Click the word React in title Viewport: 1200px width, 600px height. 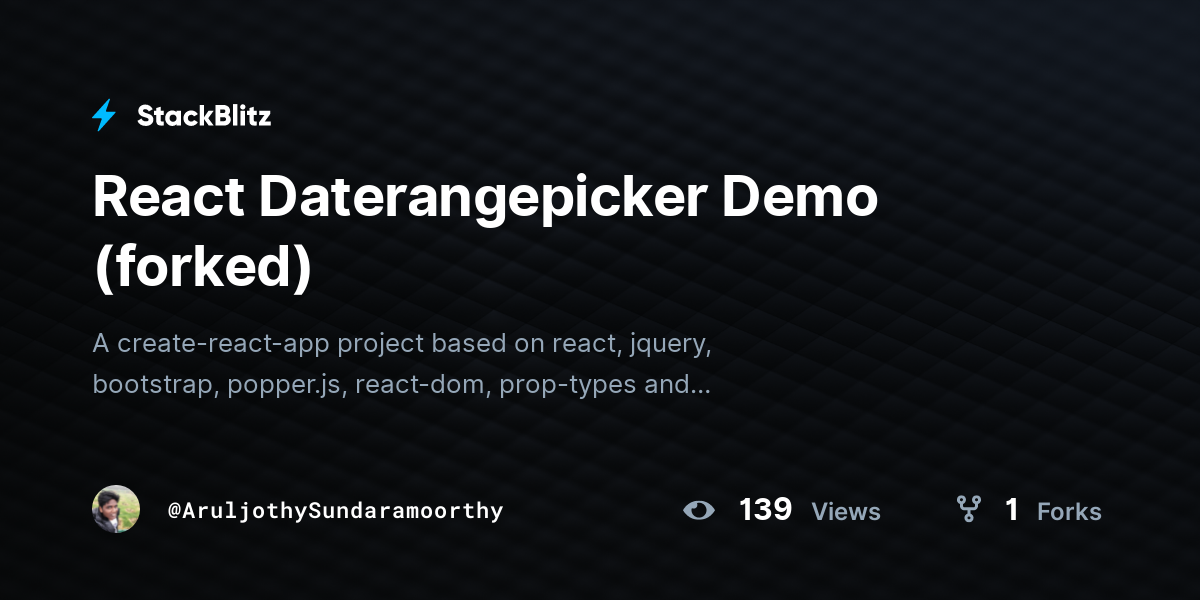[x=168, y=197]
